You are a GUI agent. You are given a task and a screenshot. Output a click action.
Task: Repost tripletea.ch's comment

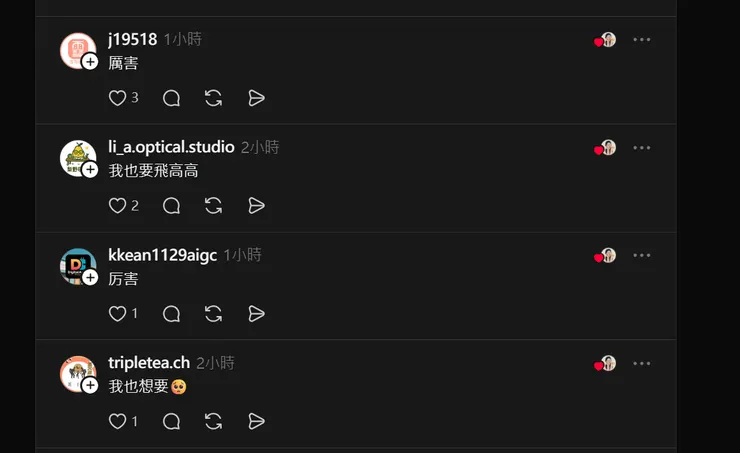tap(213, 422)
